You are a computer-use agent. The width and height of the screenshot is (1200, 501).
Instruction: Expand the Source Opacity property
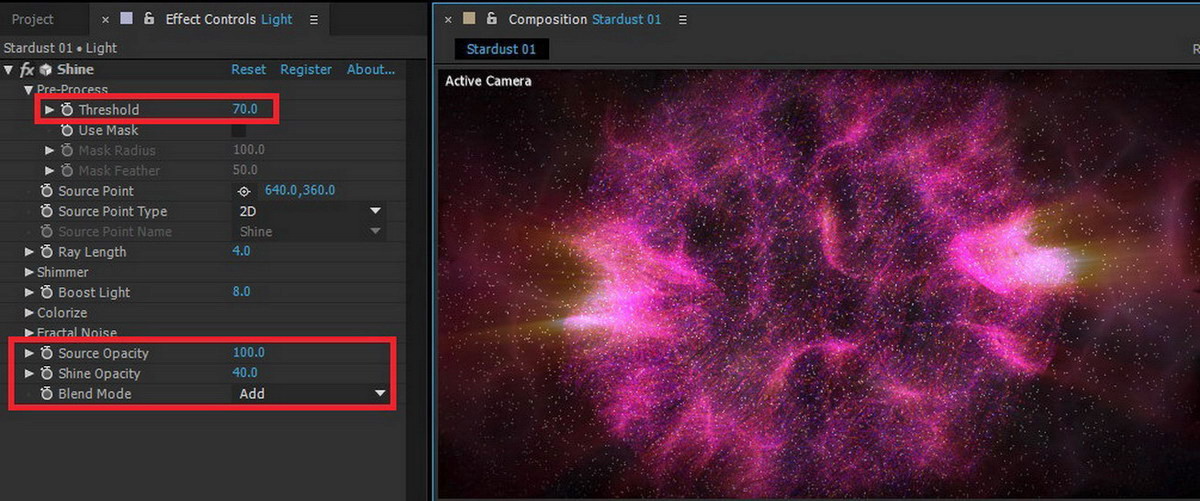pyautogui.click(x=29, y=353)
